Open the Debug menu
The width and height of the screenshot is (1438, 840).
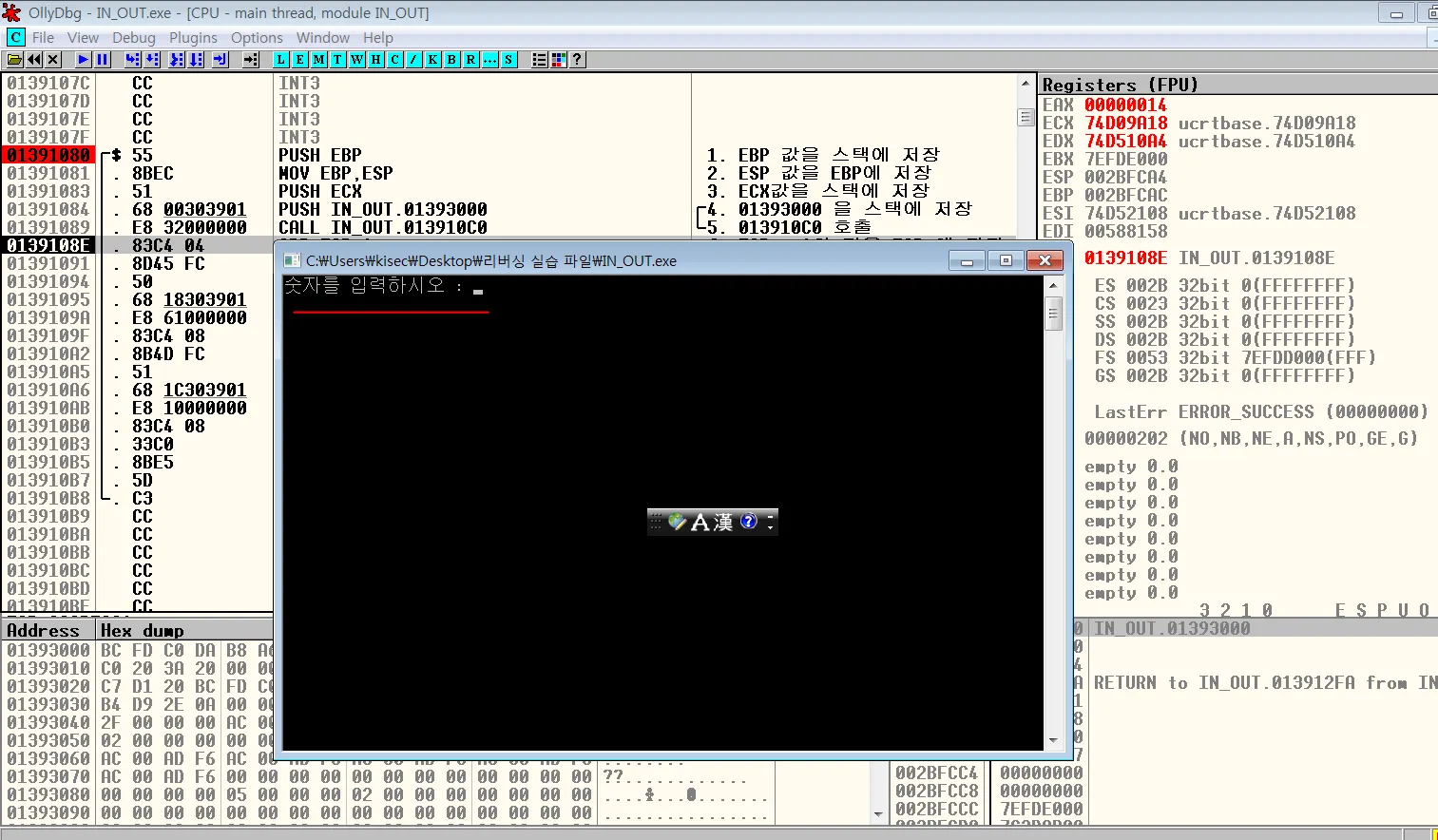tap(133, 38)
